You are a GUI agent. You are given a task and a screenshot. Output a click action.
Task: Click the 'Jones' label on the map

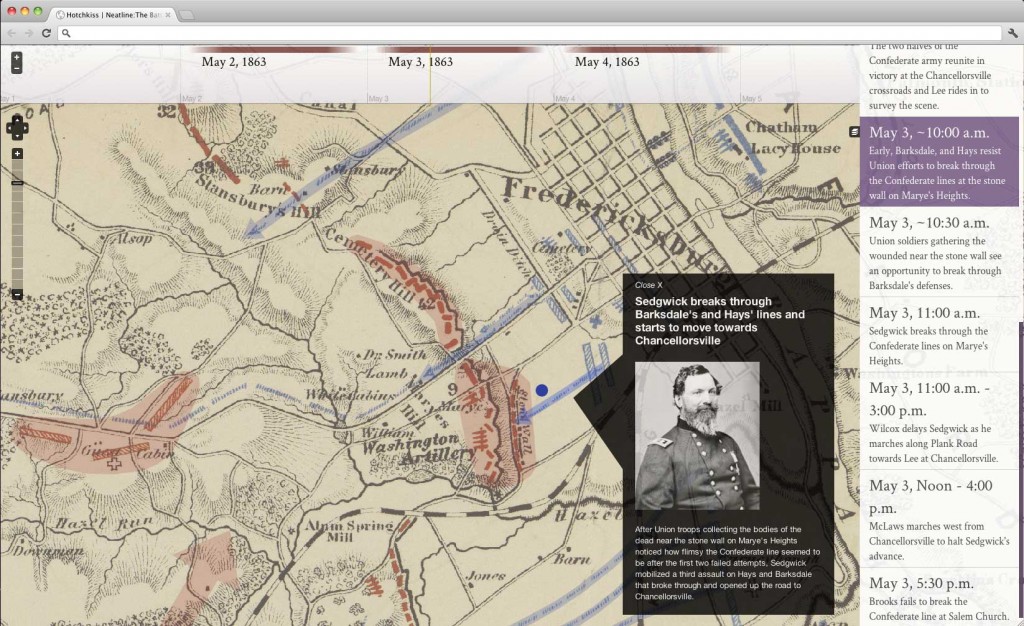click(486, 576)
